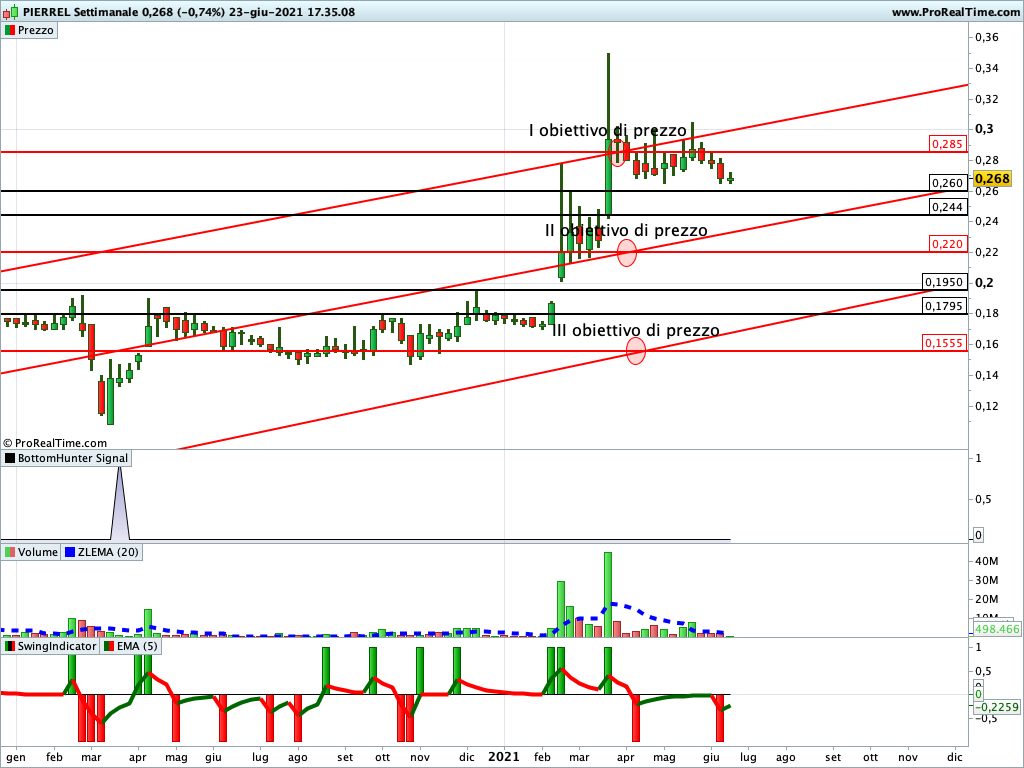Click the III obiettivo di prezzo annotation
1024x768 pixels.
point(636,330)
